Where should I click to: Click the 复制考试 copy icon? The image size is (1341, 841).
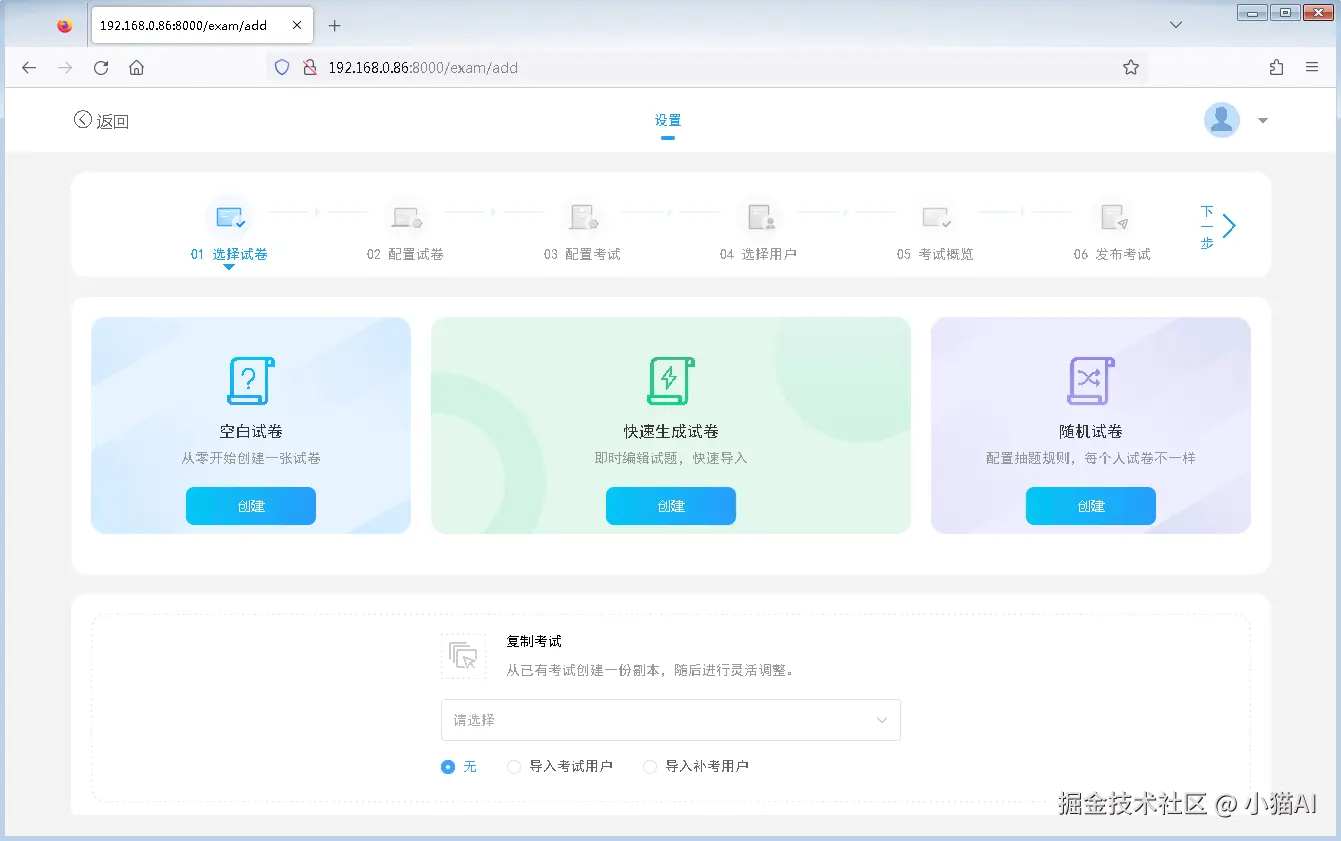[x=463, y=655]
